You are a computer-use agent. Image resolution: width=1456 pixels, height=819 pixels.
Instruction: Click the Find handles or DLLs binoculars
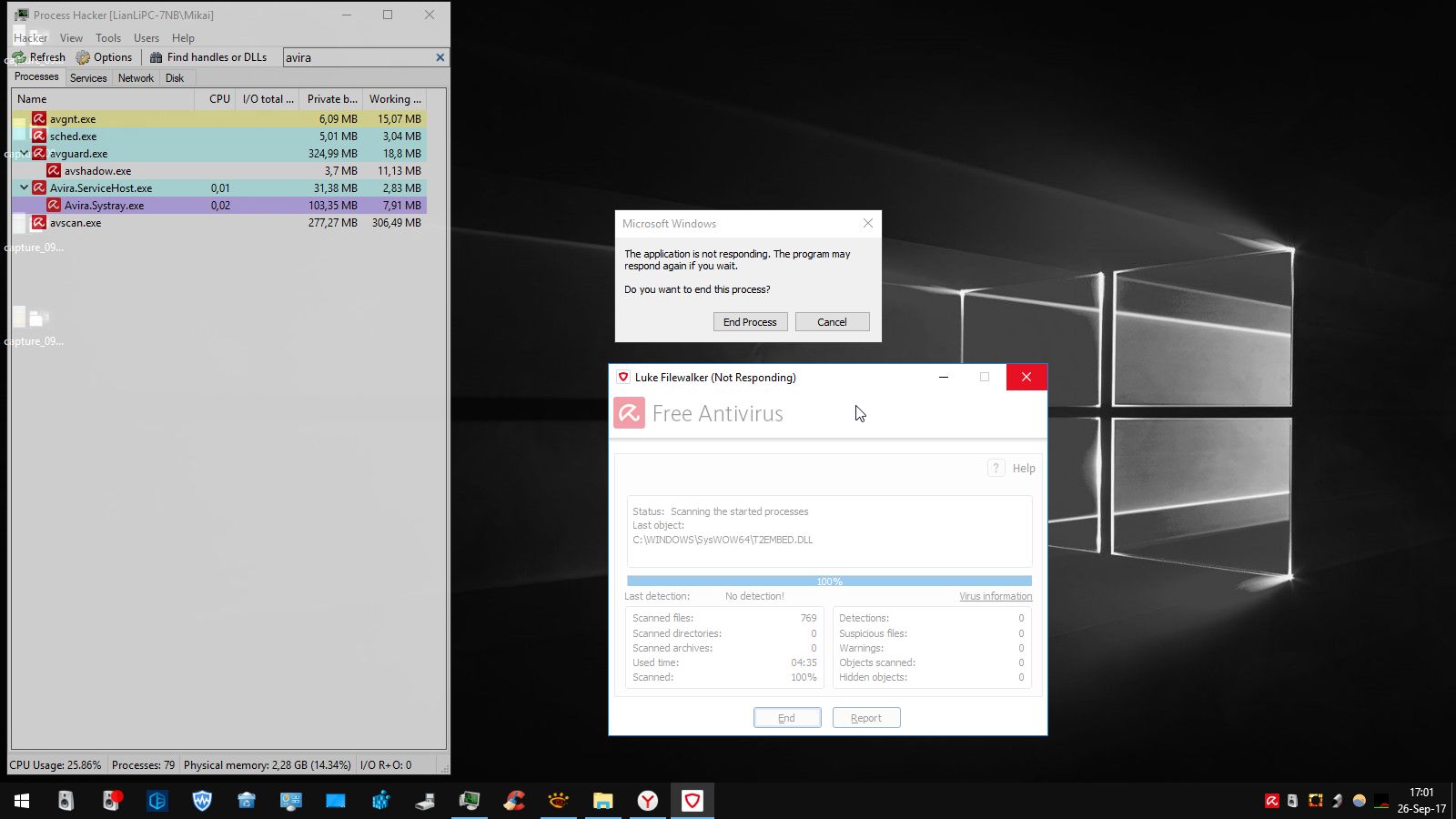click(157, 57)
